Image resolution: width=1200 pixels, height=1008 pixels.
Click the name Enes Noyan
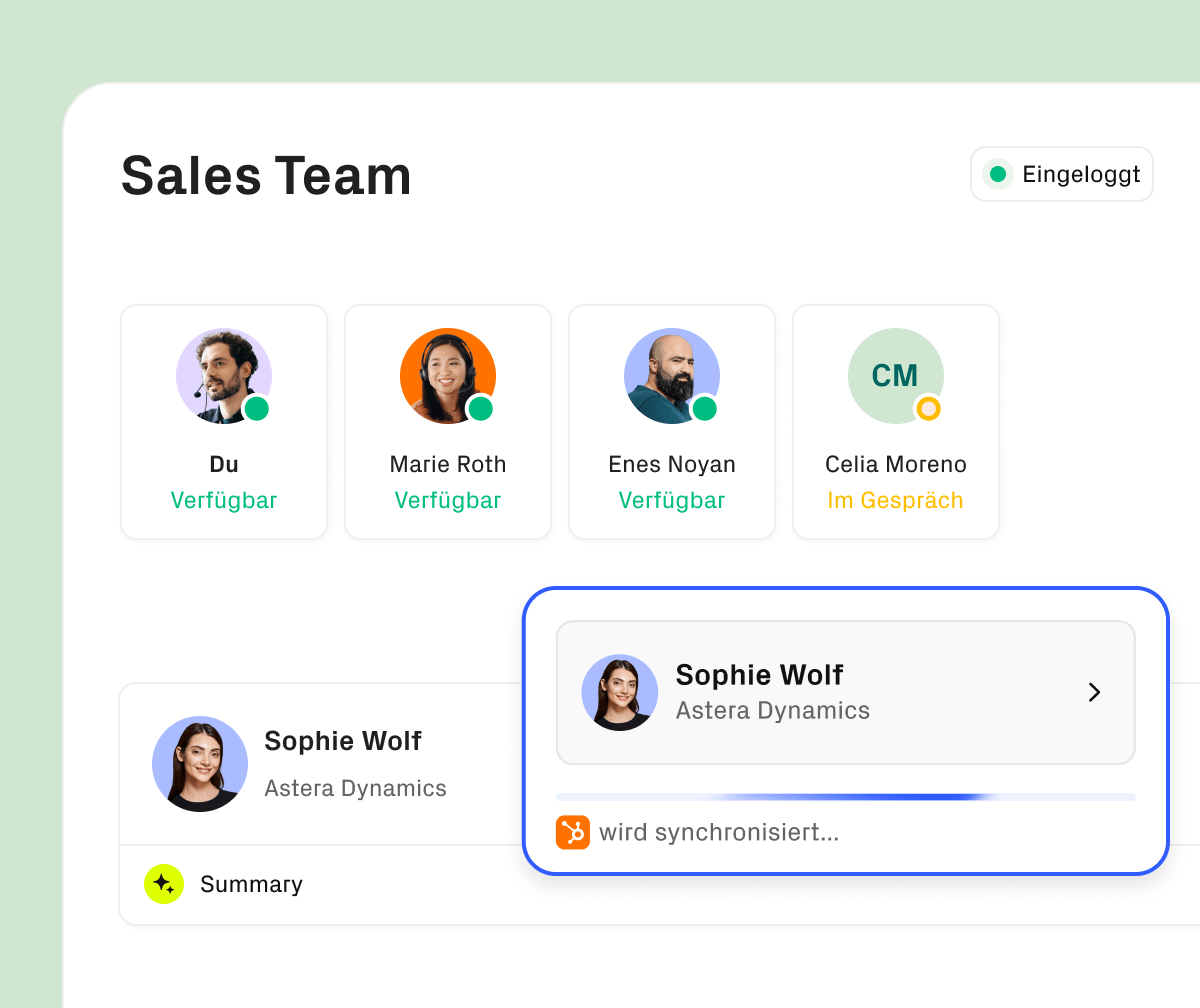(672, 464)
